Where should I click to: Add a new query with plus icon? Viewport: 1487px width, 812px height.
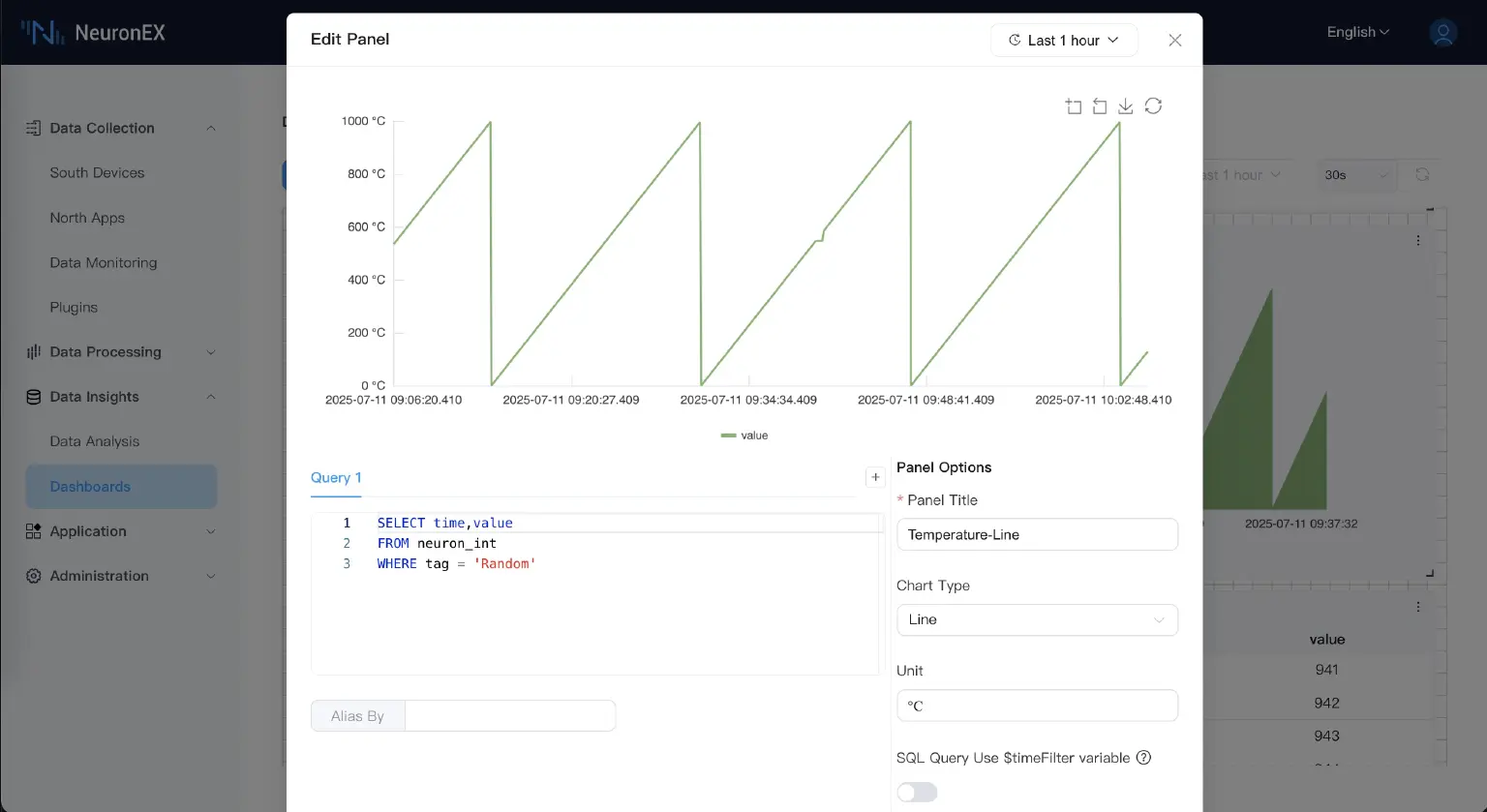click(x=875, y=477)
